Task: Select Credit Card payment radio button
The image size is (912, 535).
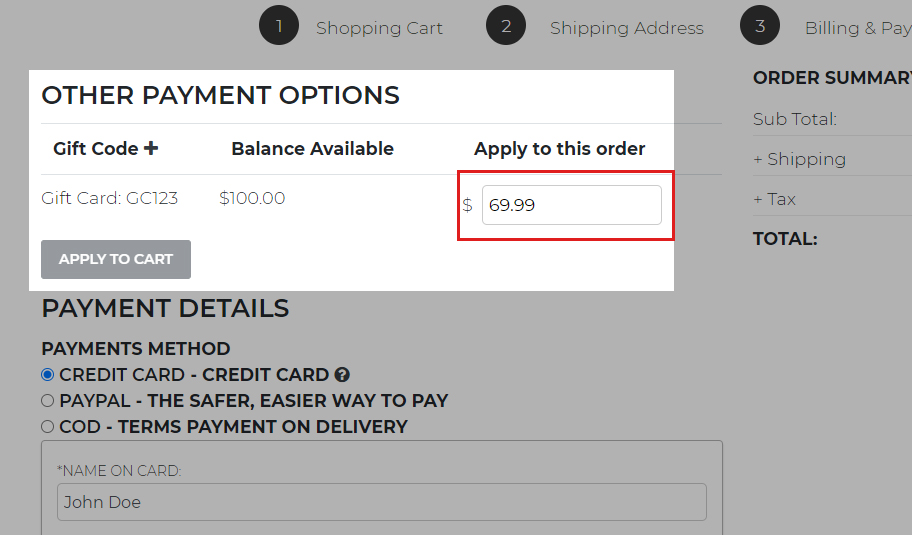Action: [x=47, y=375]
